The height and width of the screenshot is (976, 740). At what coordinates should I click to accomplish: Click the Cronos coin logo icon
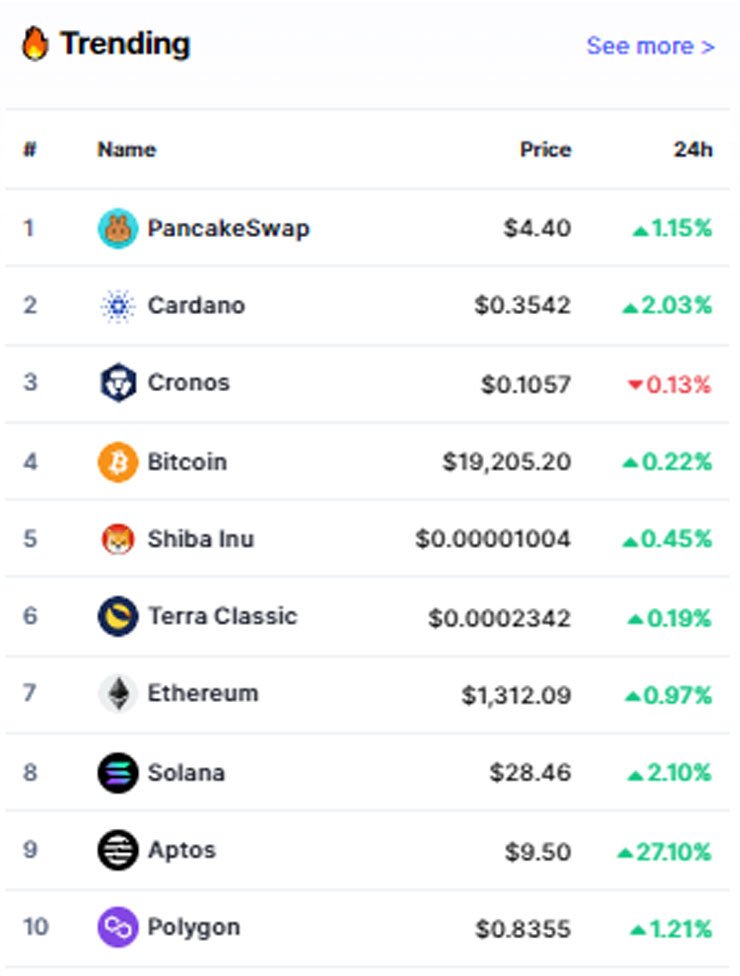118,383
